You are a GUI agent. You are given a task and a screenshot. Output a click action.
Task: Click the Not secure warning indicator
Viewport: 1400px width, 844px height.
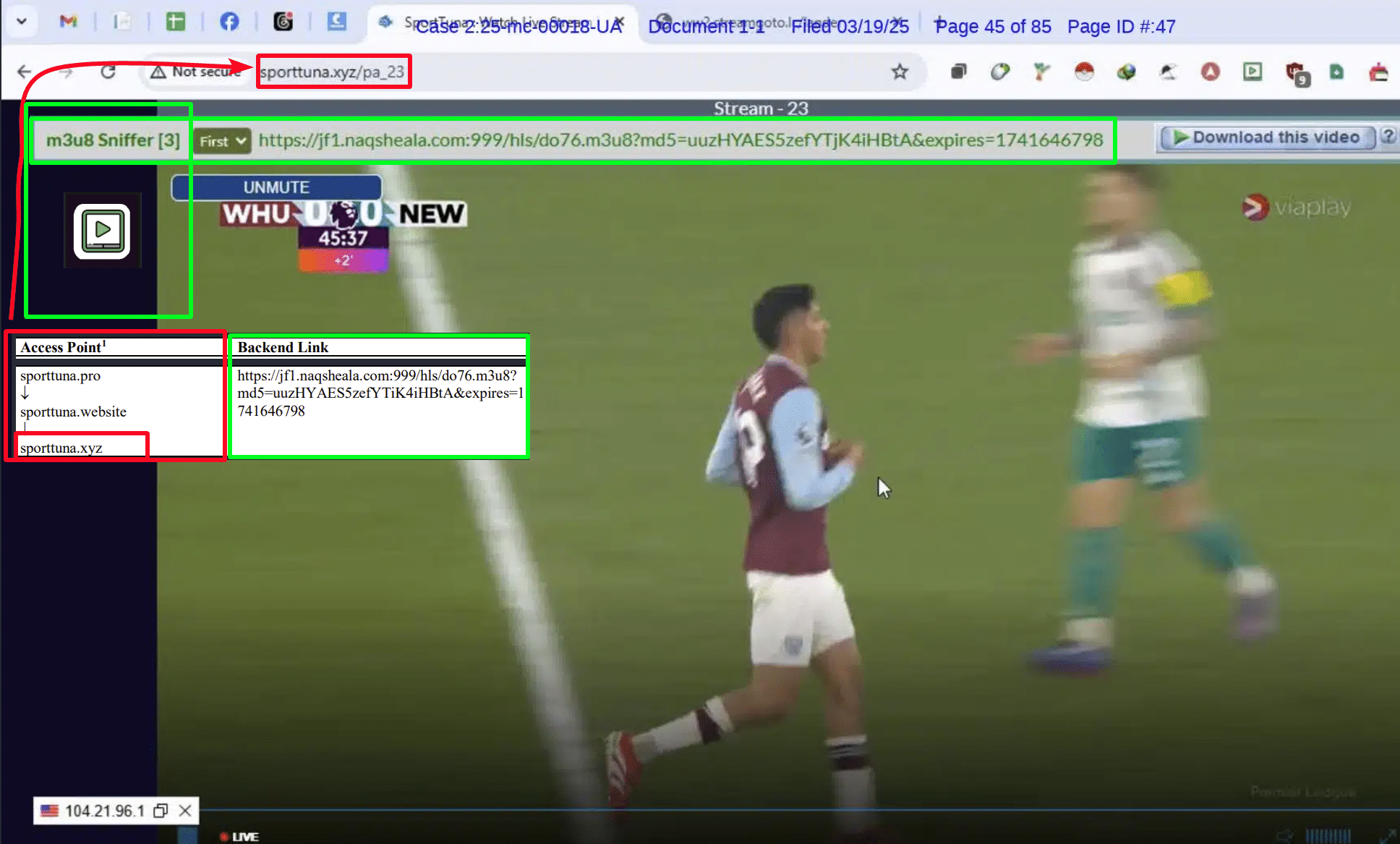click(195, 72)
